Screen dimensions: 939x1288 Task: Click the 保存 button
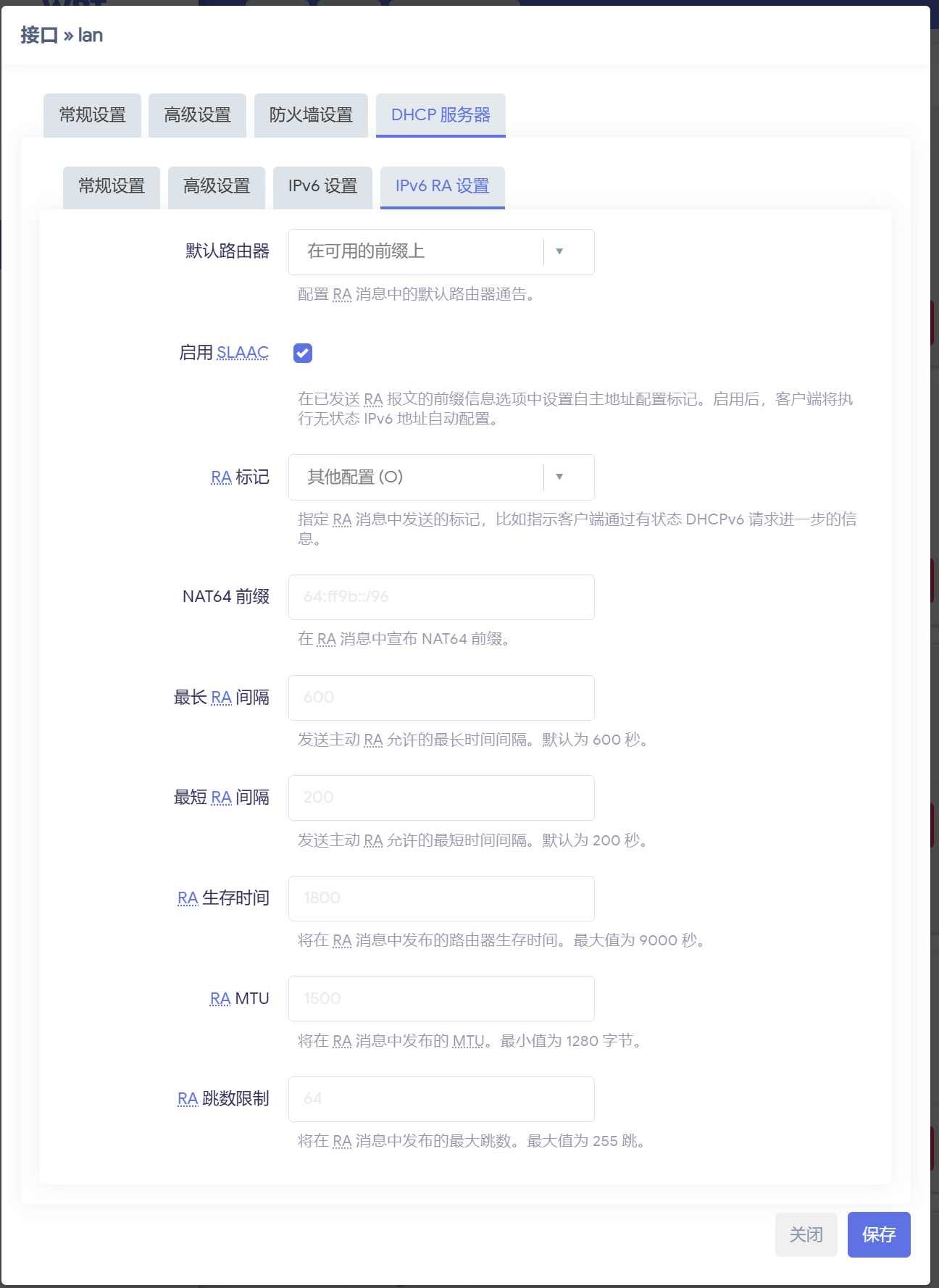click(x=879, y=1234)
